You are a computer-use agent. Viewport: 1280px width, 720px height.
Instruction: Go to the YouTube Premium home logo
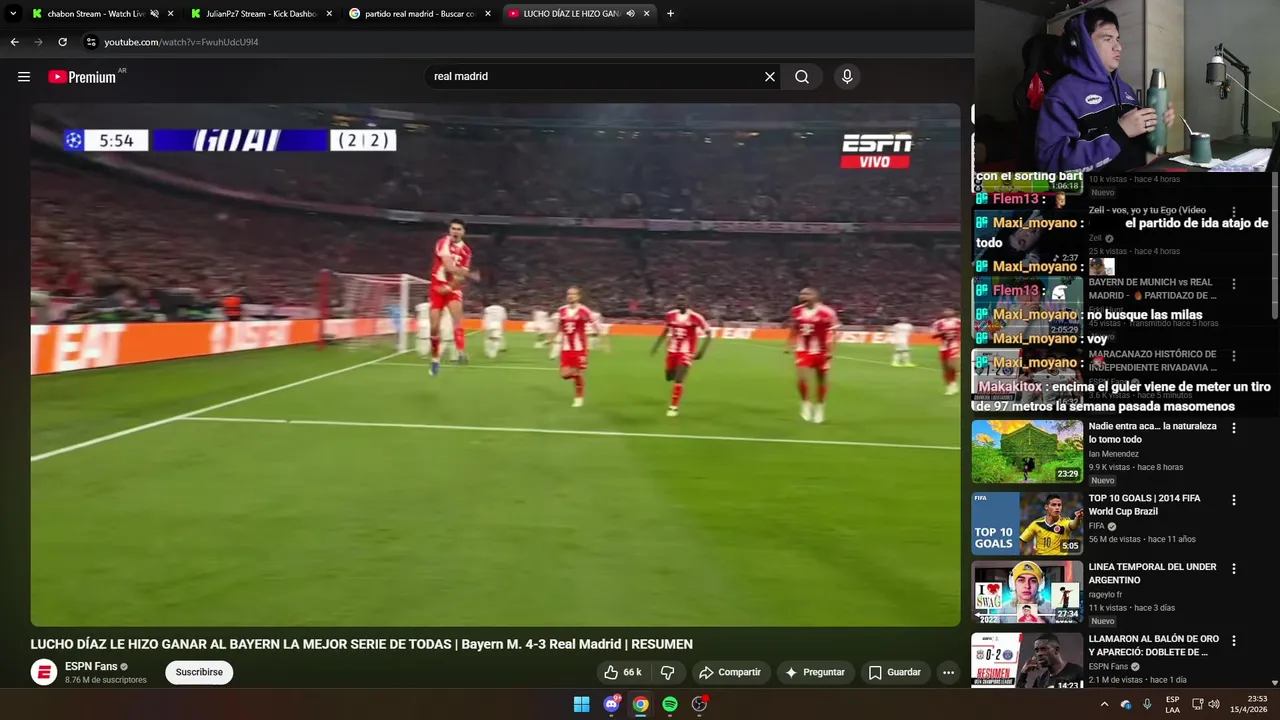pyautogui.click(x=82, y=76)
